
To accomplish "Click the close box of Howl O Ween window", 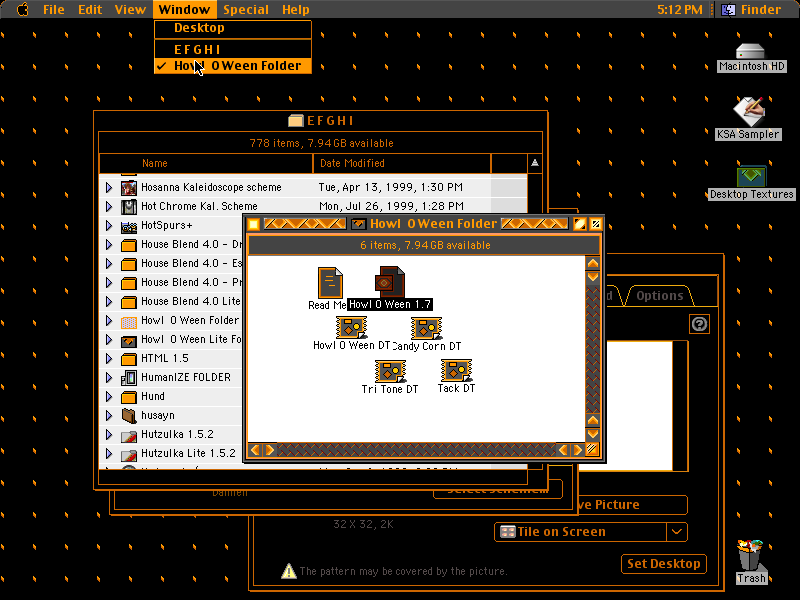I will [254, 224].
